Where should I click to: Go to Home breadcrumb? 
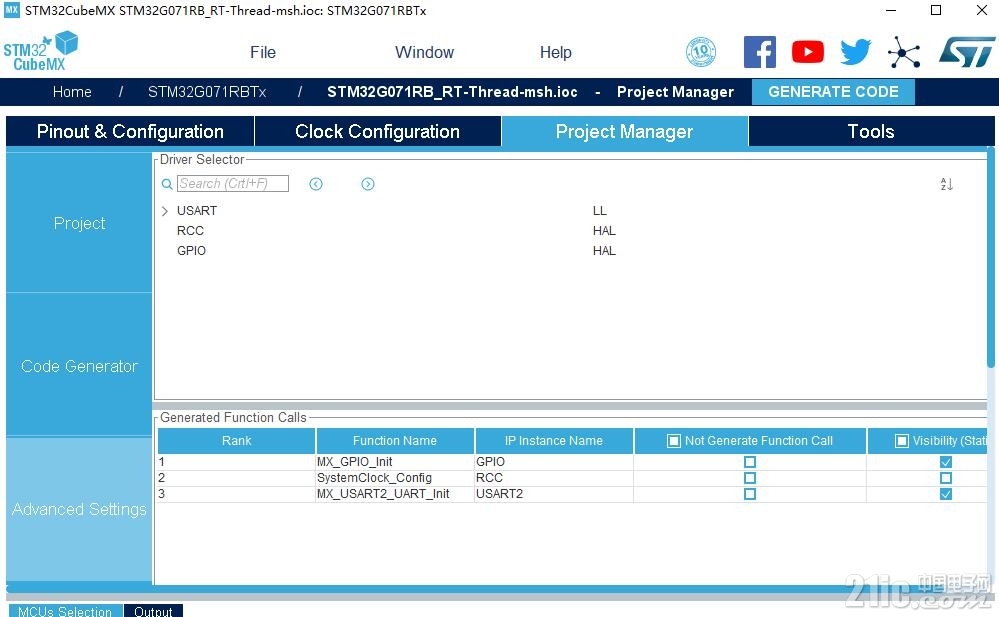pos(72,92)
